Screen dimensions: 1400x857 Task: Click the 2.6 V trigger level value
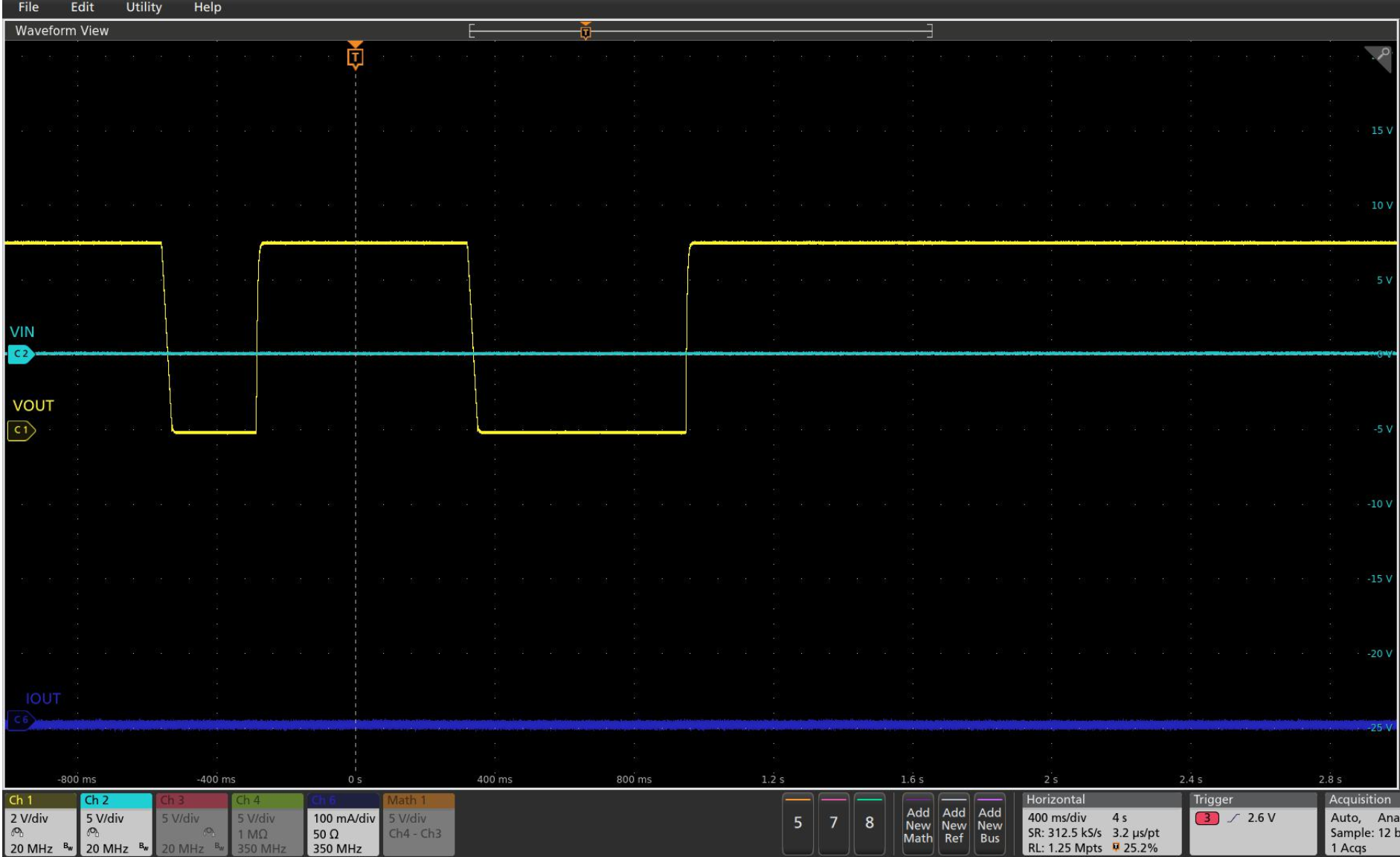1262,818
